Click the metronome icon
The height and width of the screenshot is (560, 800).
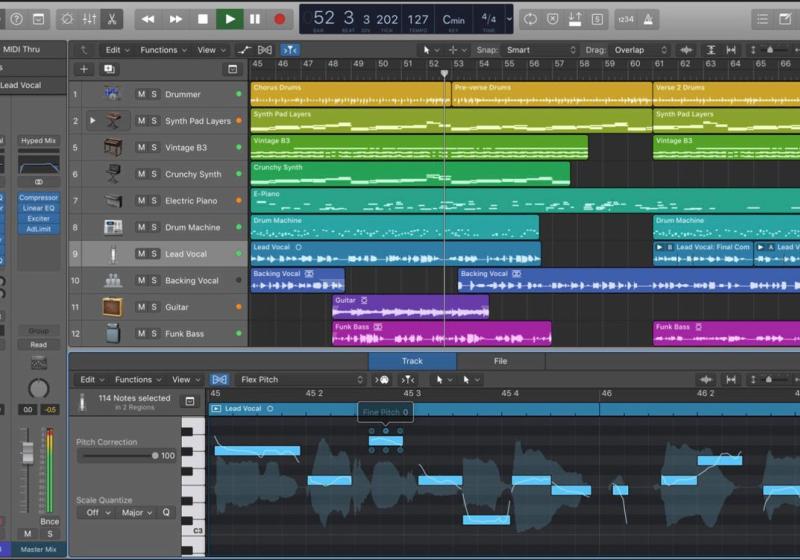[650, 18]
